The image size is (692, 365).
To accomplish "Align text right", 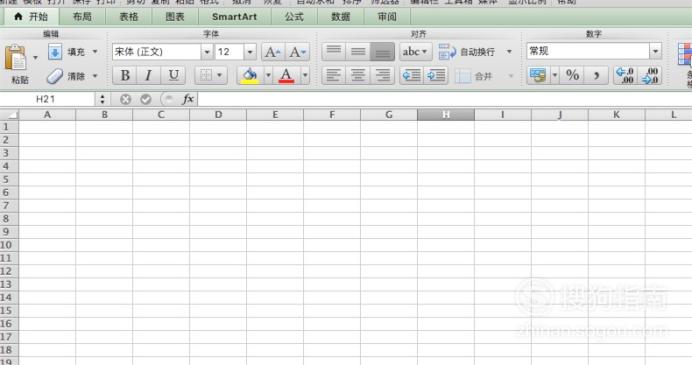I will click(x=382, y=75).
